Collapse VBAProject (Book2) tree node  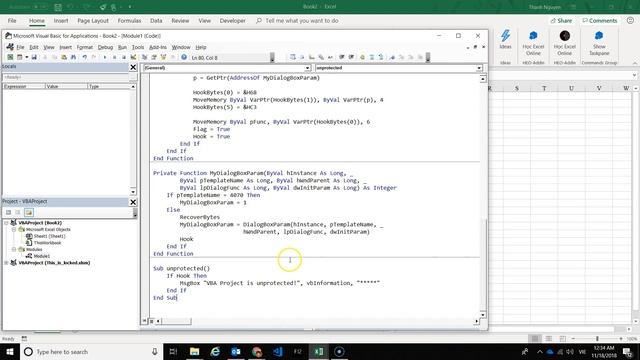coord(6,223)
